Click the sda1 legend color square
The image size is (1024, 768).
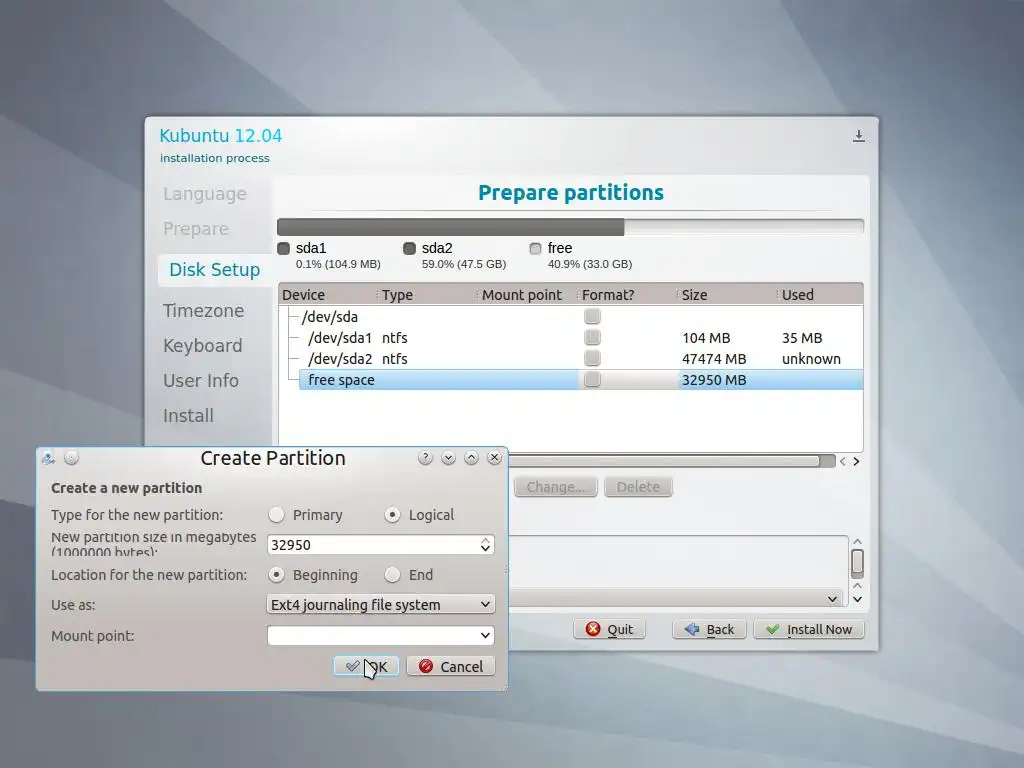click(283, 248)
